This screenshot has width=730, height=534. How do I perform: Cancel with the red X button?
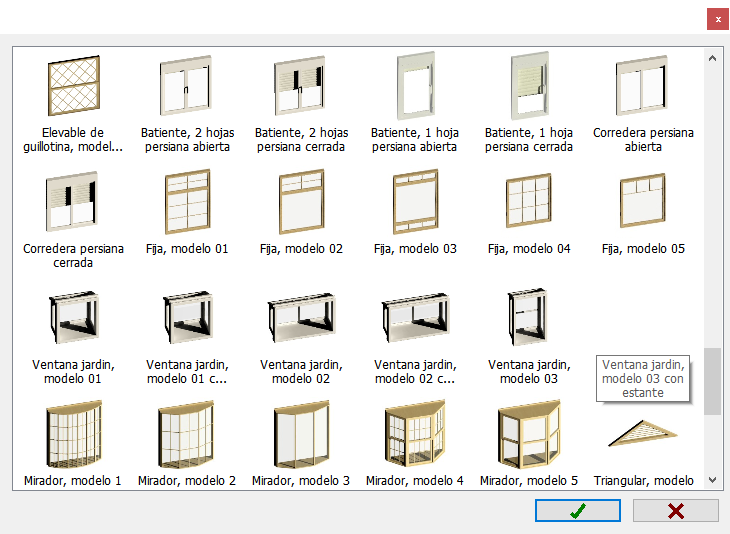click(676, 511)
